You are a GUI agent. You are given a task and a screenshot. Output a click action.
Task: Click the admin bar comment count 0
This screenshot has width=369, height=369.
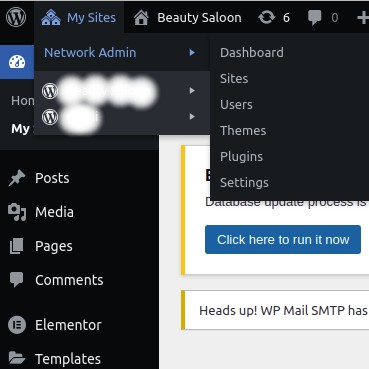[335, 18]
